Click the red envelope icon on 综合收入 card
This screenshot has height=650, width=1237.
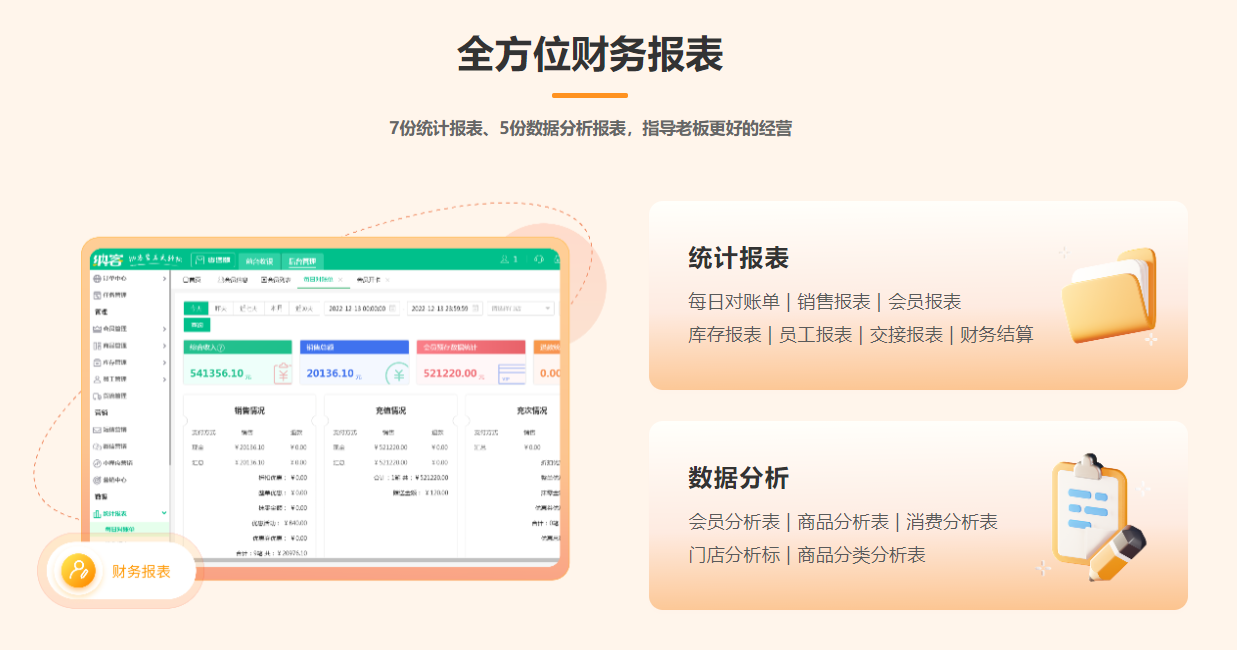pos(283,373)
